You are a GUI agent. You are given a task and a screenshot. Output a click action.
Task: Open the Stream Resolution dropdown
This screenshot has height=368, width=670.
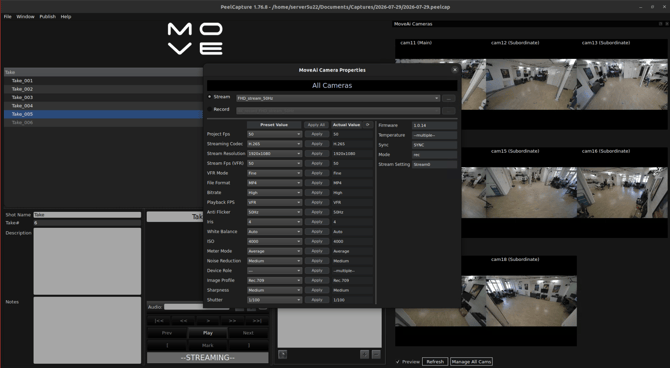coord(274,153)
